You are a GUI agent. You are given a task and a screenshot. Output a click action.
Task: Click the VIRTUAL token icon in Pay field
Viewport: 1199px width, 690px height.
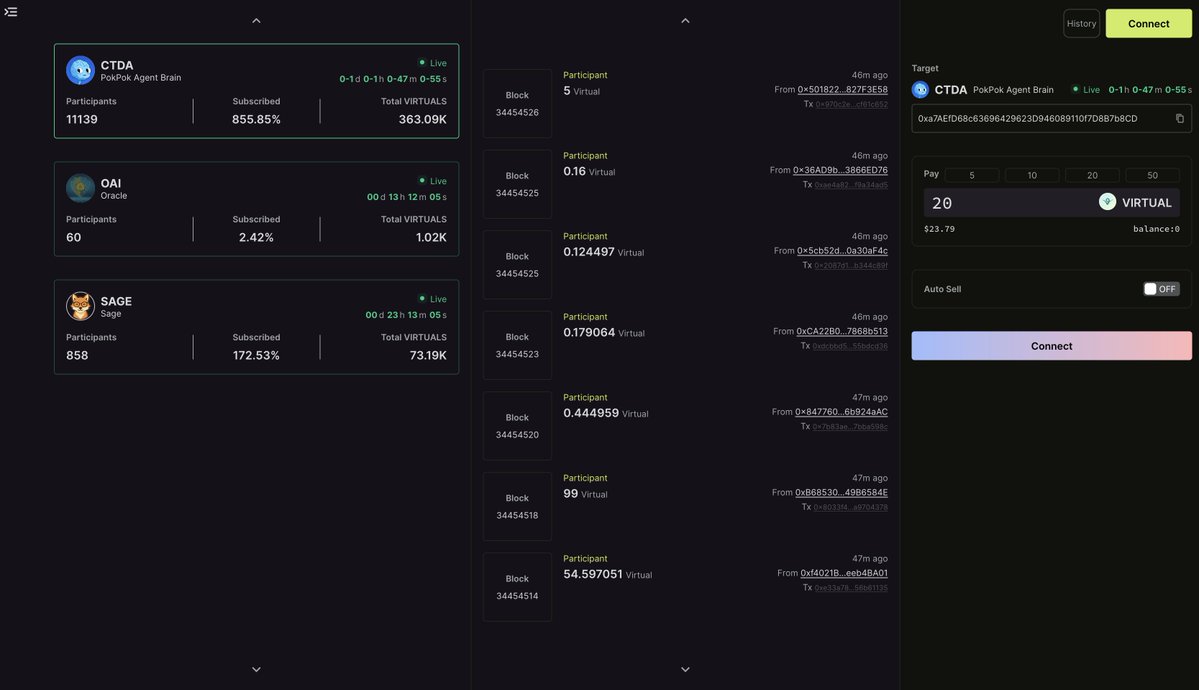(x=1106, y=202)
